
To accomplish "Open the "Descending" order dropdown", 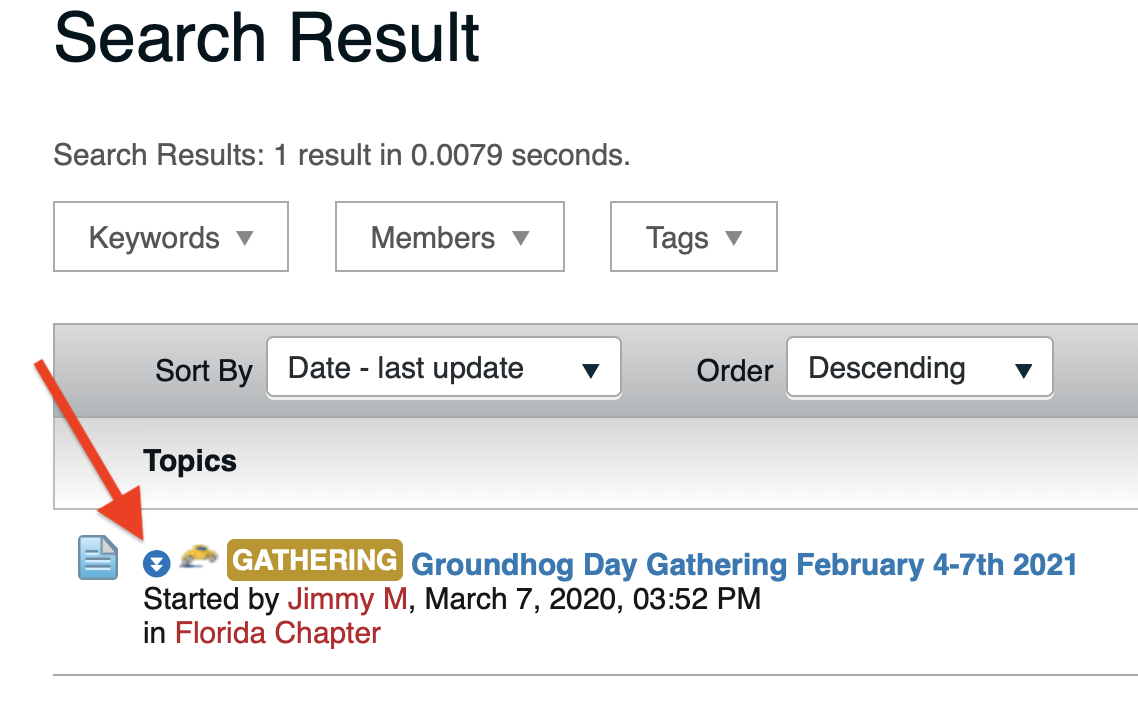I will click(918, 368).
